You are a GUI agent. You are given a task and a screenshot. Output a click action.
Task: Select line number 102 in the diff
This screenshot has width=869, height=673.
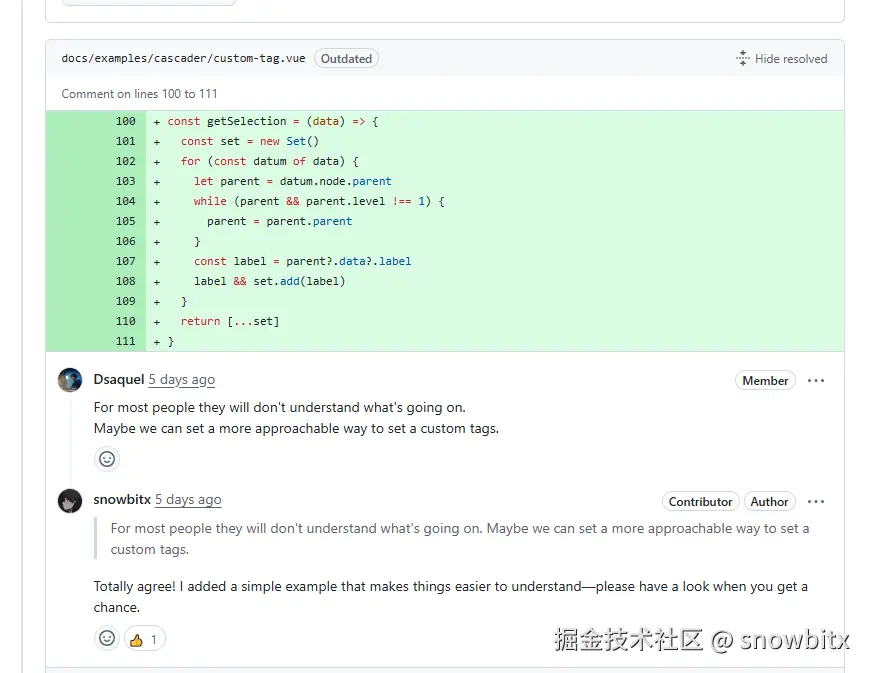[x=126, y=161]
